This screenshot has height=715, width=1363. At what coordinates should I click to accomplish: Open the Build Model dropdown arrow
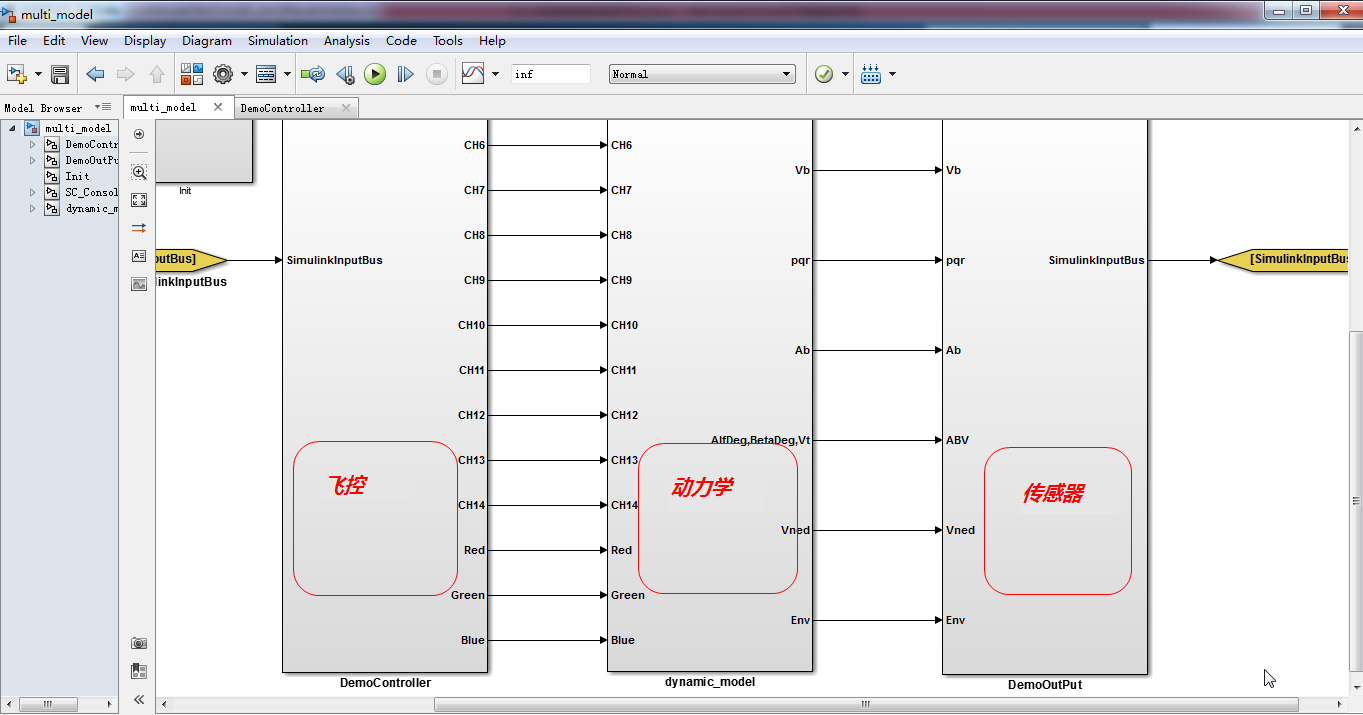[892, 74]
